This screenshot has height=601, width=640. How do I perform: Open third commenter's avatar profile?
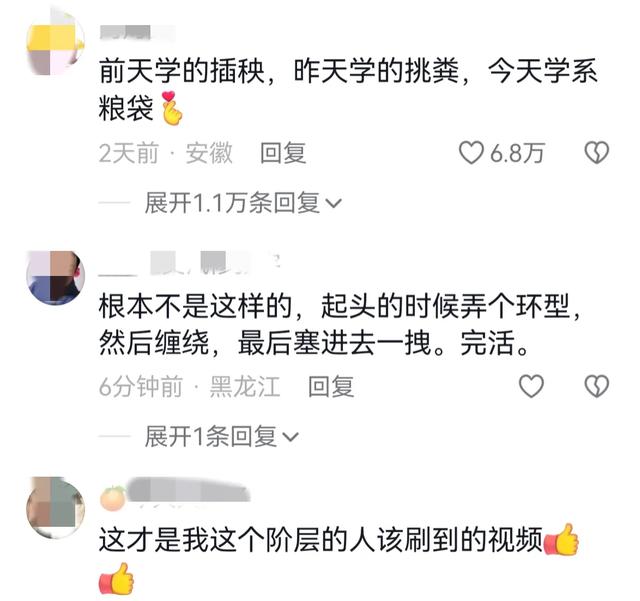tap(56, 508)
